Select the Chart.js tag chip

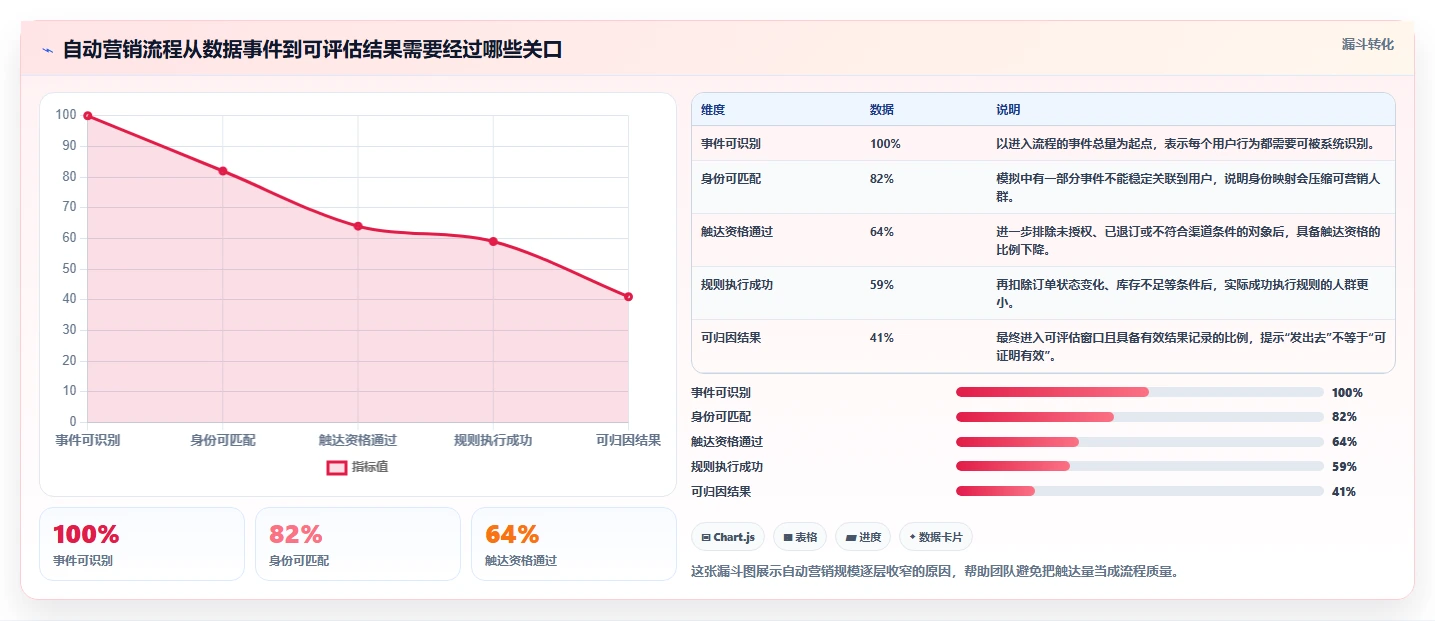pos(728,537)
